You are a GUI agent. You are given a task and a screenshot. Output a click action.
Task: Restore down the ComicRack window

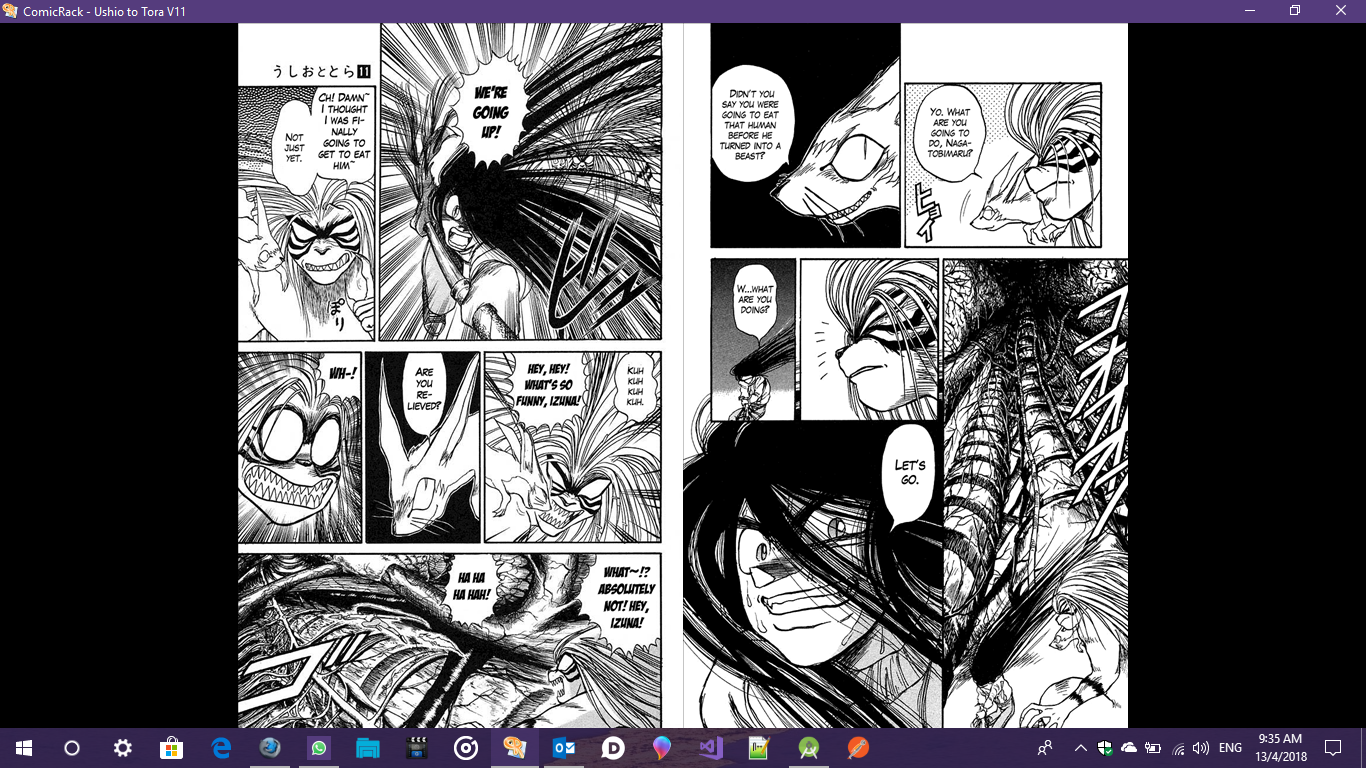click(x=1295, y=11)
